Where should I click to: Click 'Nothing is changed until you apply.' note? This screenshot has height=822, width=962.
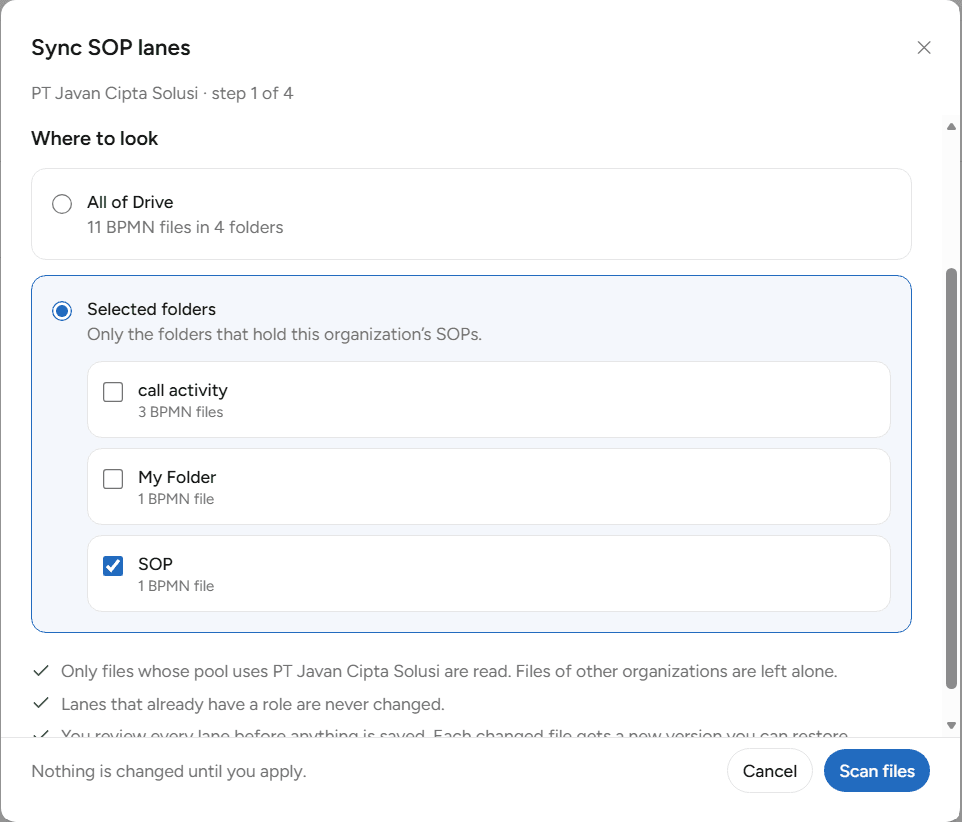coord(169,771)
